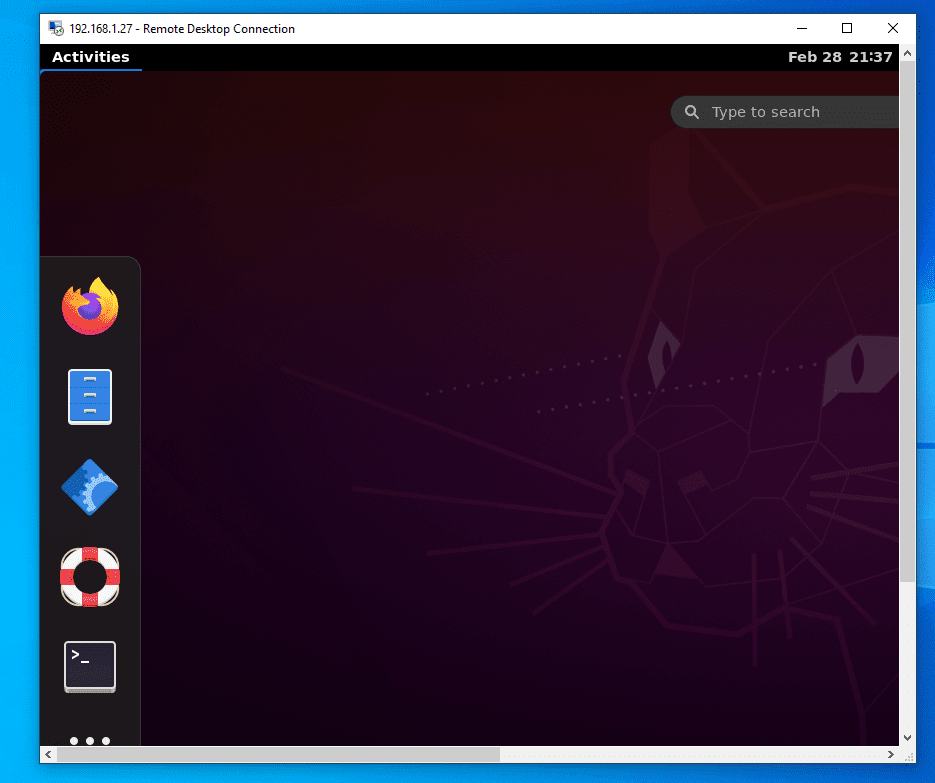Click the Remote Desktop icon in the title bar
935x783 pixels.
(55, 28)
